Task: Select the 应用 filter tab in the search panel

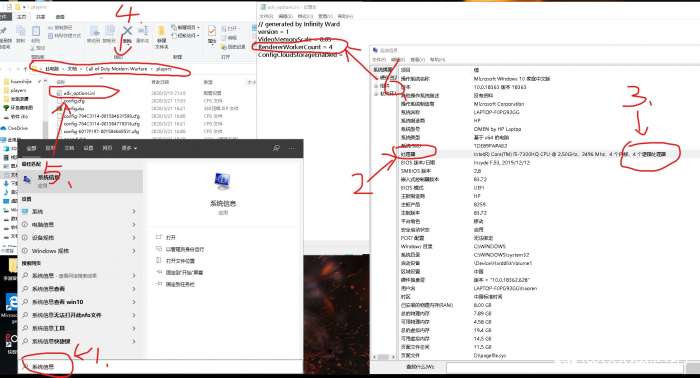Action: [50, 148]
